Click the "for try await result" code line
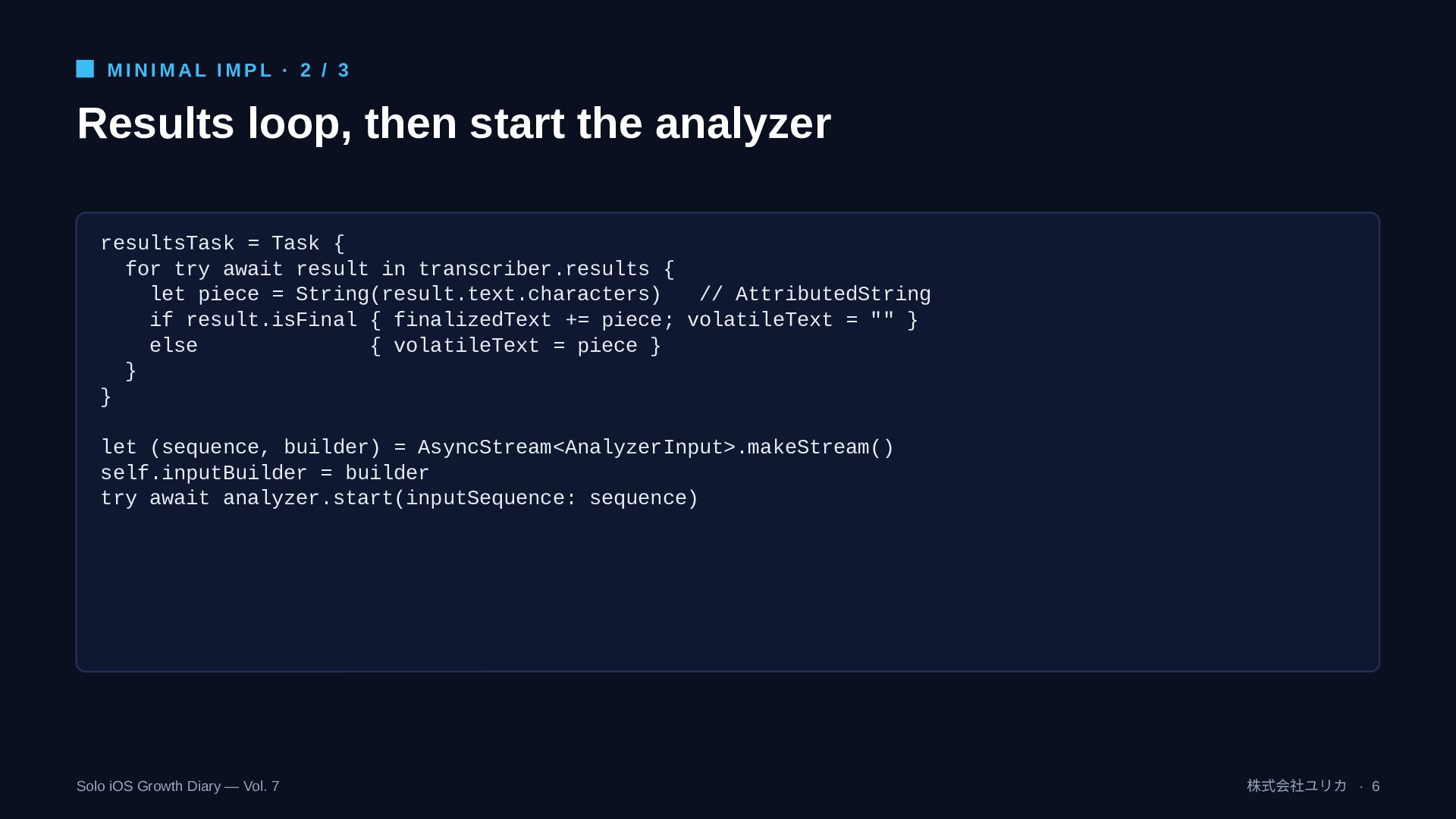 tap(400, 269)
